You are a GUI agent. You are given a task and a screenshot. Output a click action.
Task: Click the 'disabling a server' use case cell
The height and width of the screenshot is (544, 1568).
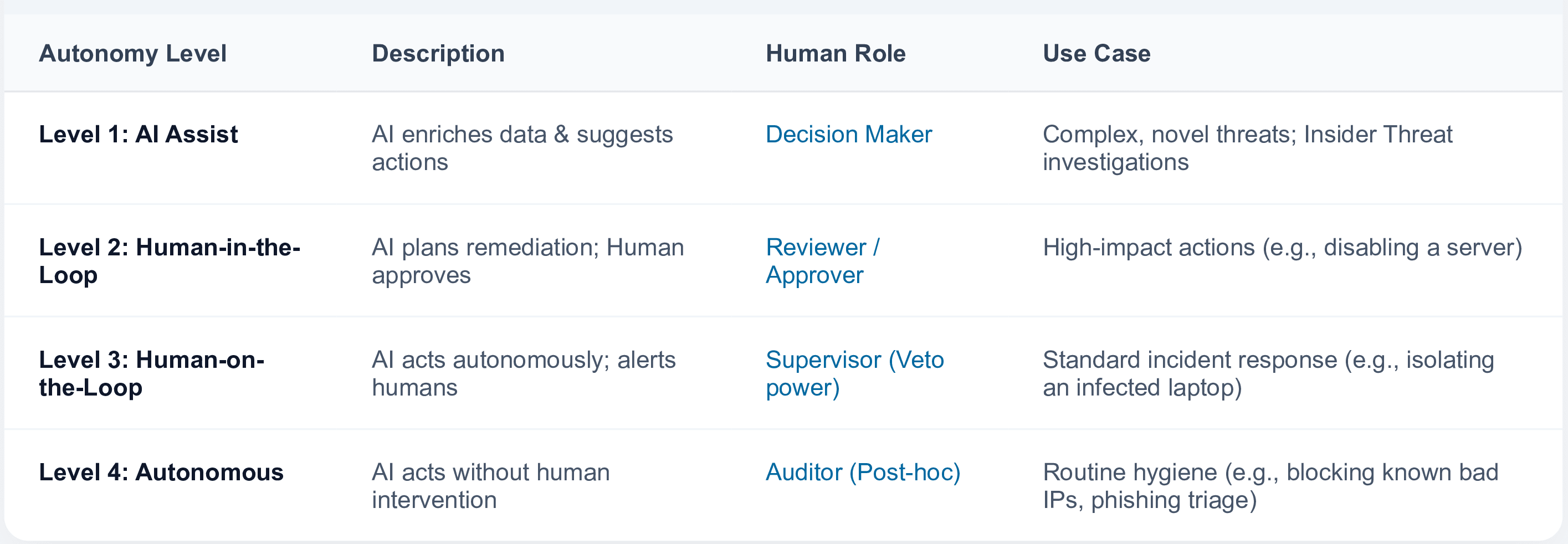coord(1282,248)
